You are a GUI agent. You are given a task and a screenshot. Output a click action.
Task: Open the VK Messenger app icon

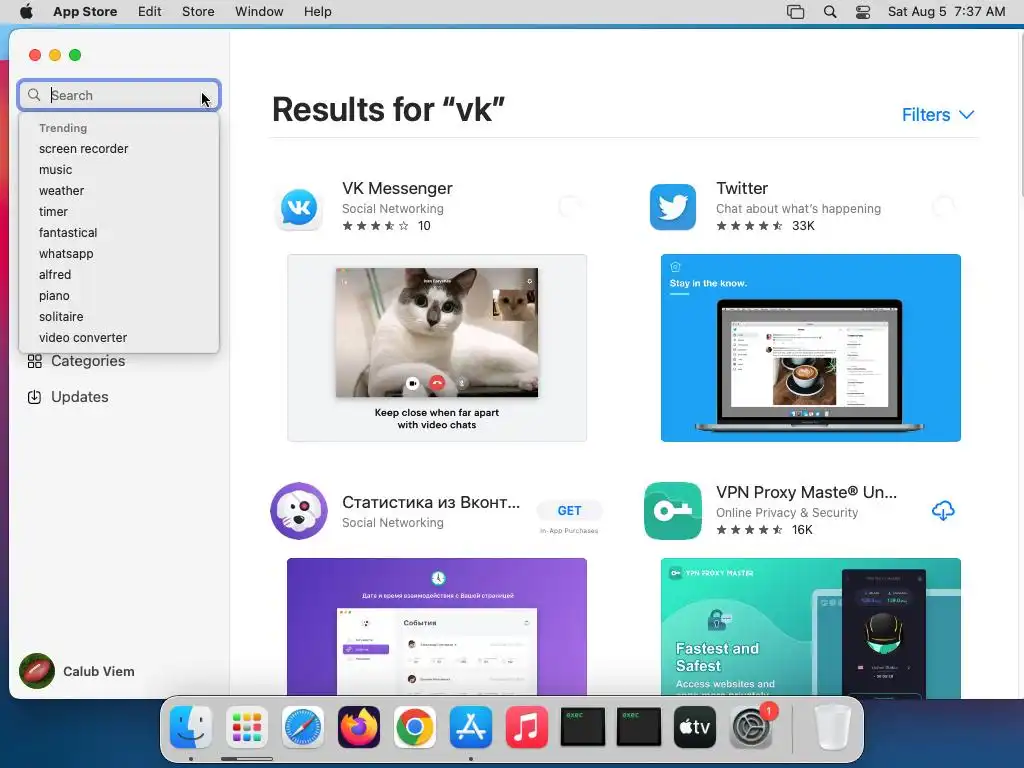tap(299, 208)
